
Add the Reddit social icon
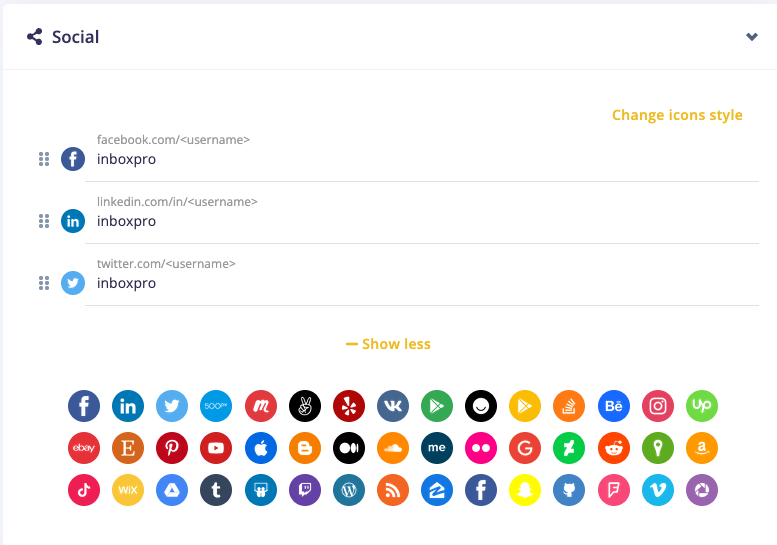pos(614,448)
